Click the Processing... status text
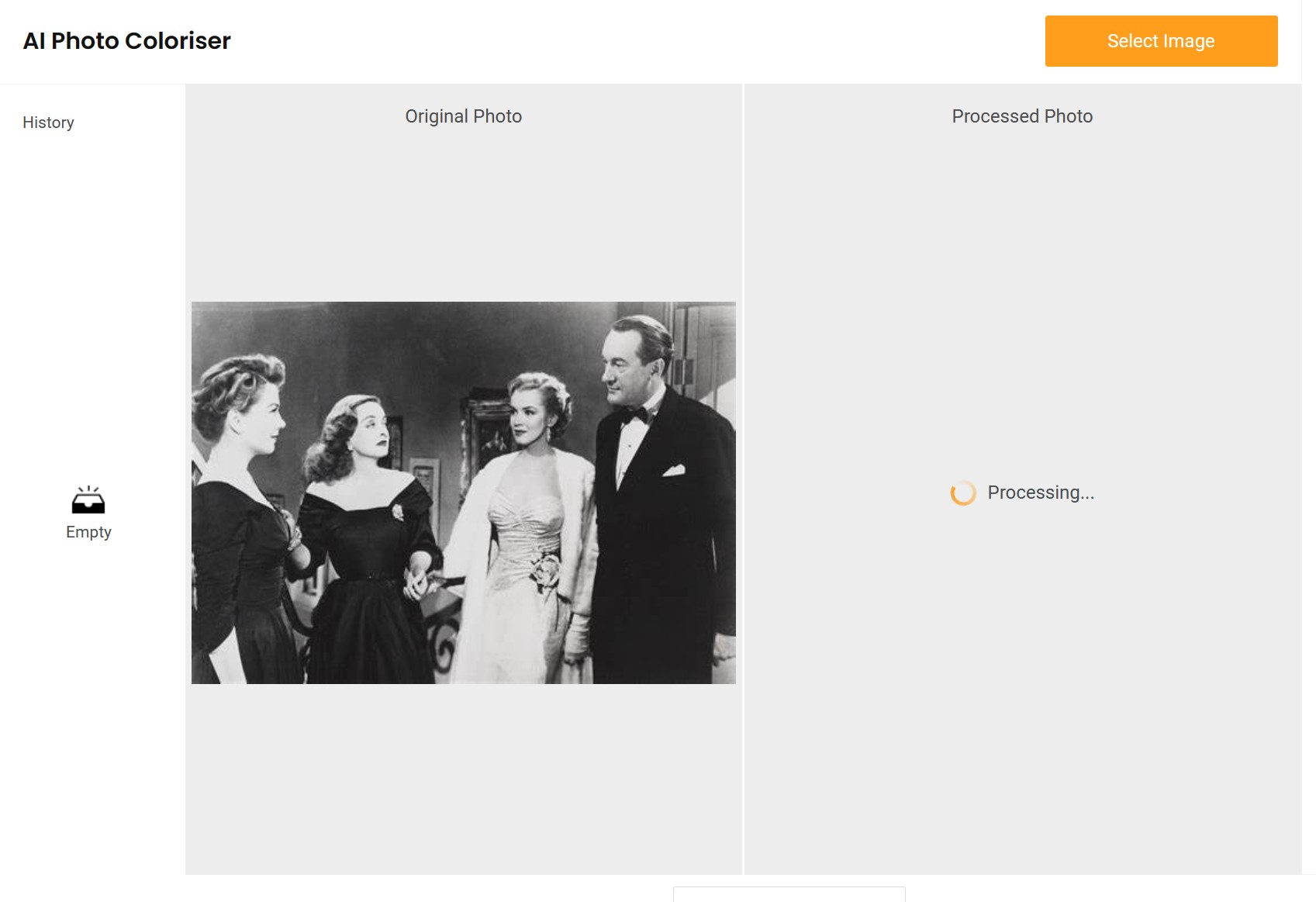Viewport: 1316px width, 902px height. [x=1040, y=493]
